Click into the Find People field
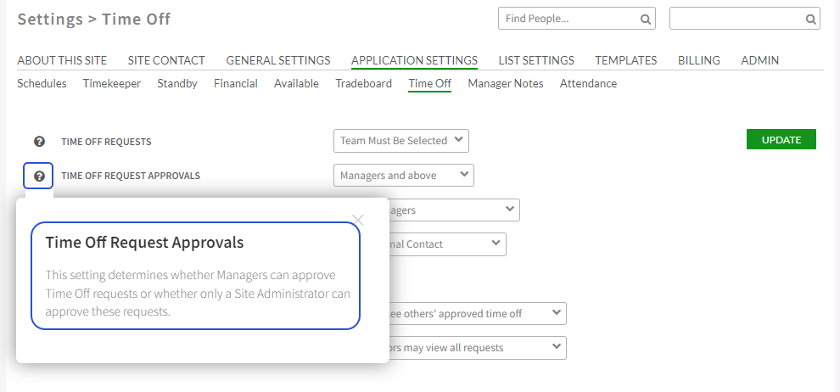Image resolution: width=840 pixels, height=392 pixels. 569,19
